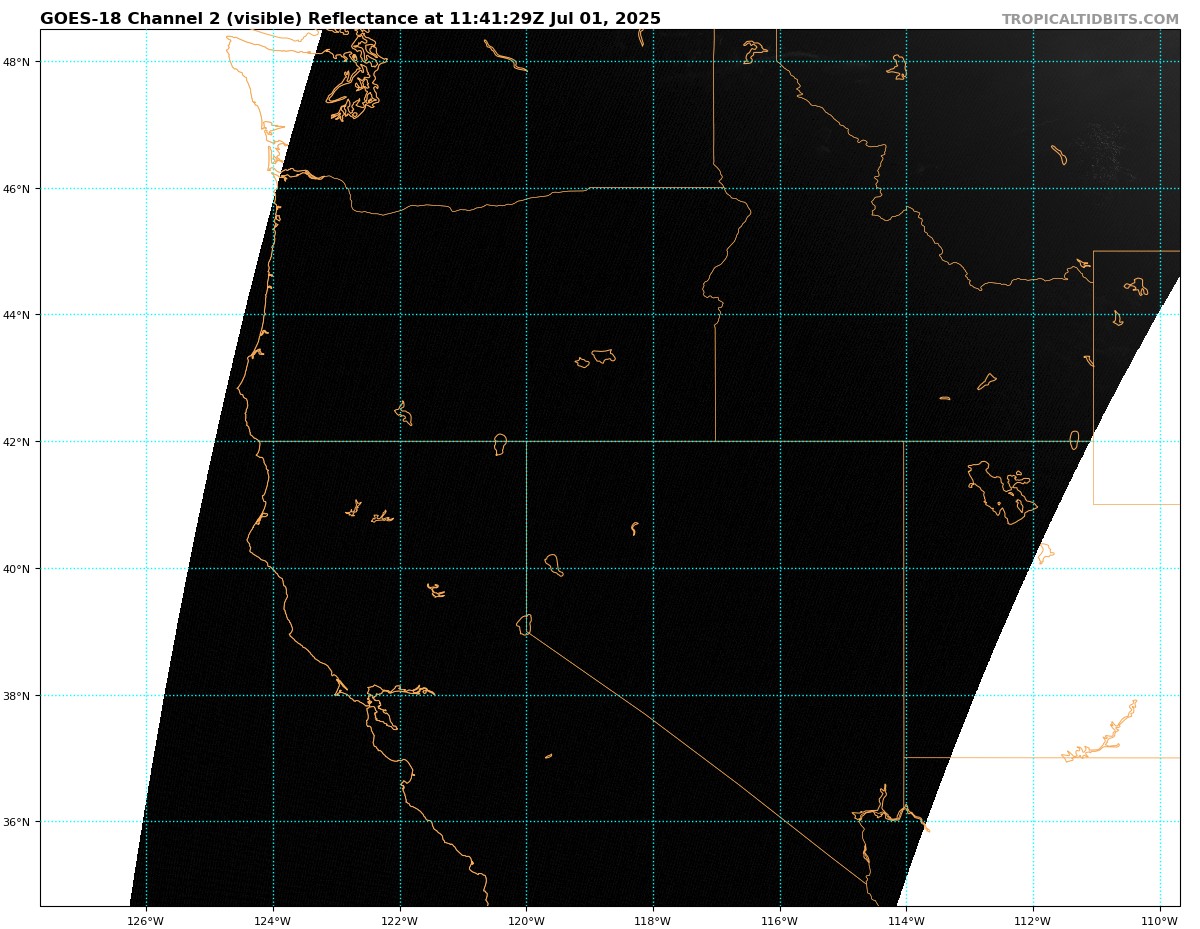Click the 122°W longitude label
Viewport: 1200px width, 929px height.
point(400,920)
